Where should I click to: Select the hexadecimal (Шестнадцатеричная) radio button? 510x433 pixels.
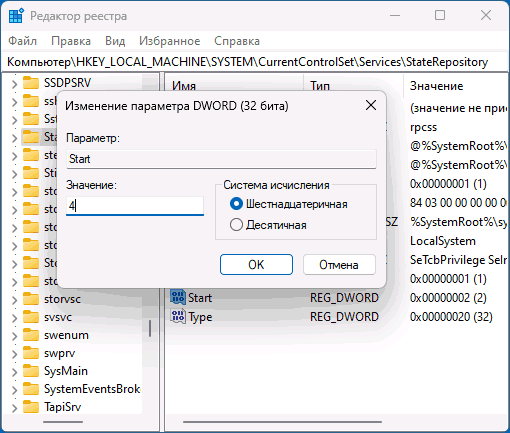[236, 204]
